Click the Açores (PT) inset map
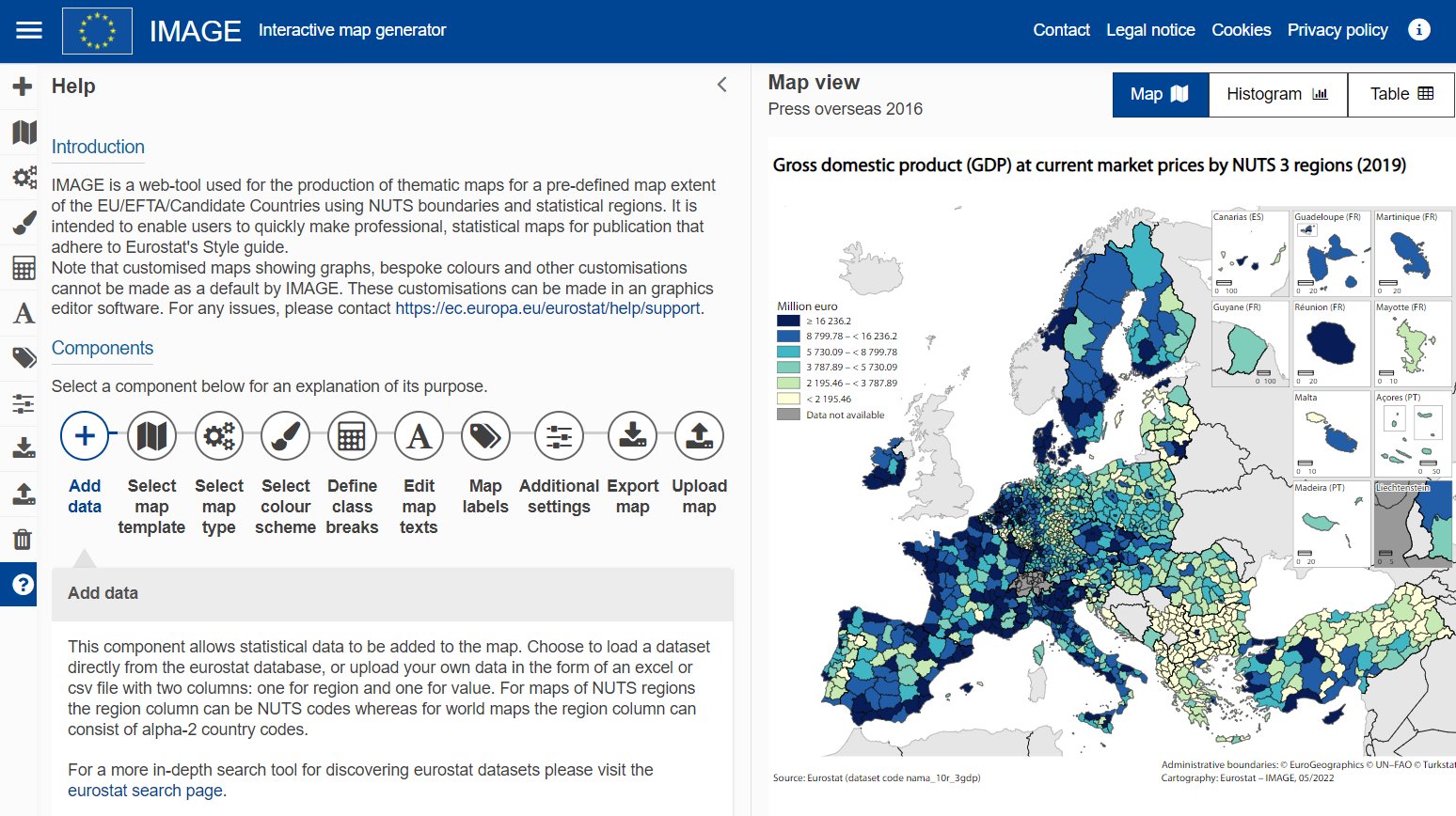Viewport: 1456px width, 816px height. tap(1414, 433)
